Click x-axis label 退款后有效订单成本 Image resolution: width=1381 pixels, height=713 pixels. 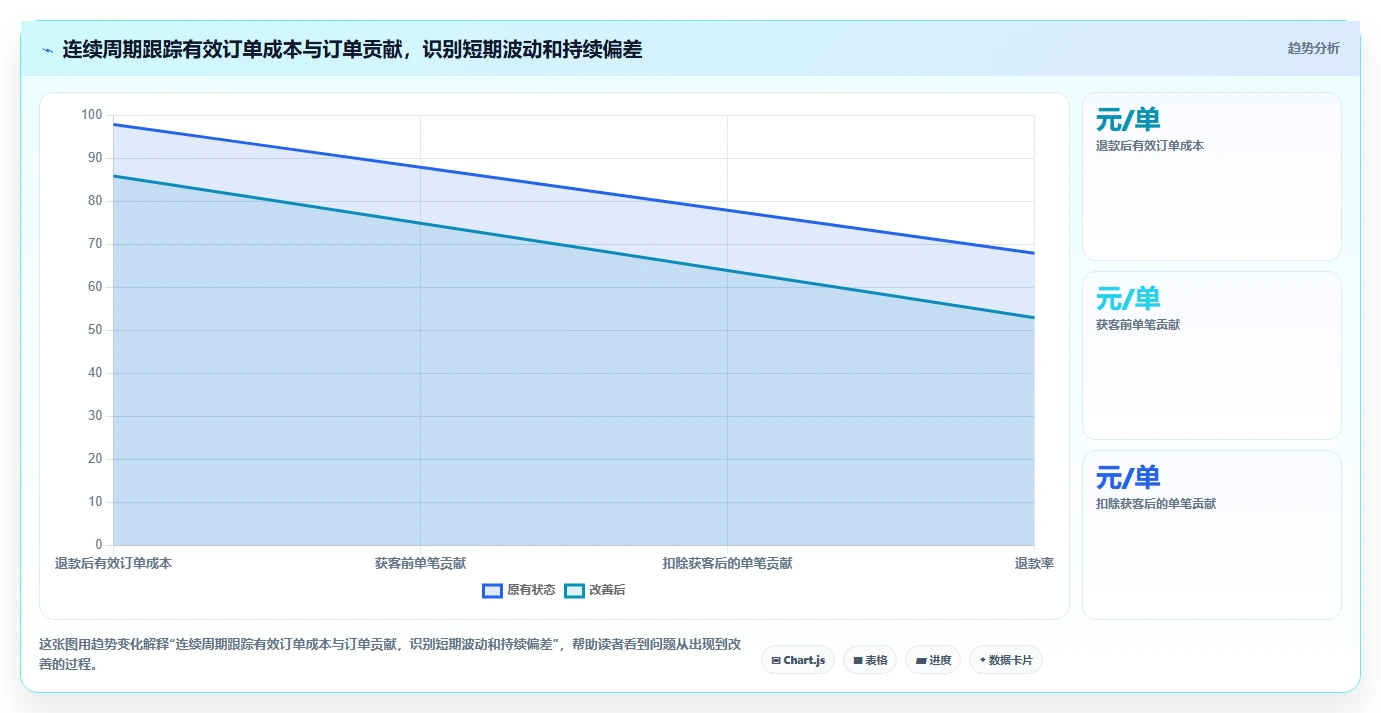coord(113,563)
